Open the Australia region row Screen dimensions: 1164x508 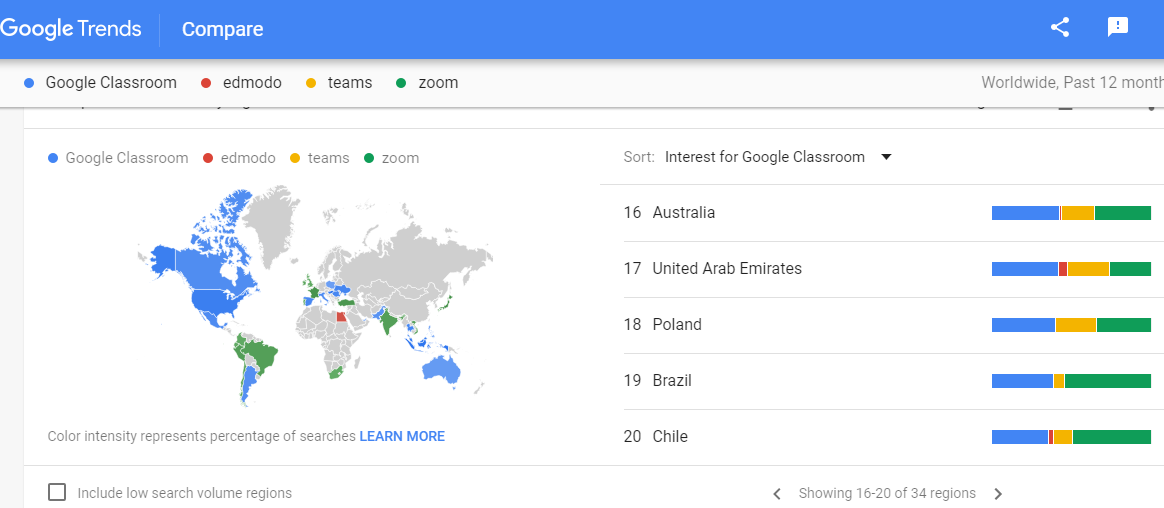coord(684,213)
